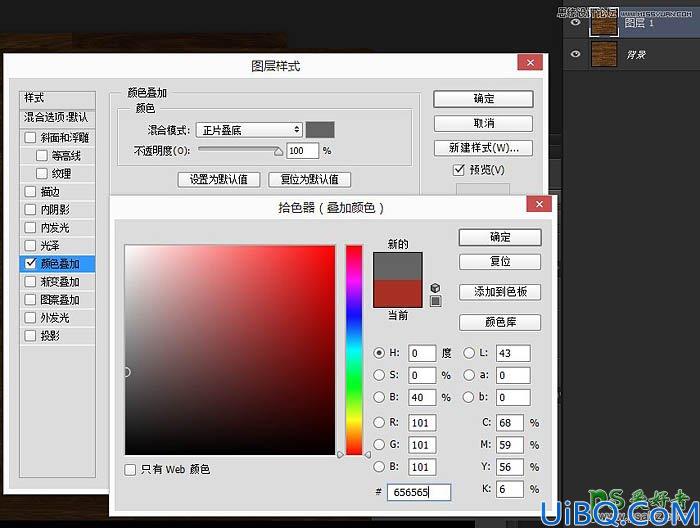Enable the 内阴影 checkbox
Screen dimensions: 700x528
(x=30, y=209)
